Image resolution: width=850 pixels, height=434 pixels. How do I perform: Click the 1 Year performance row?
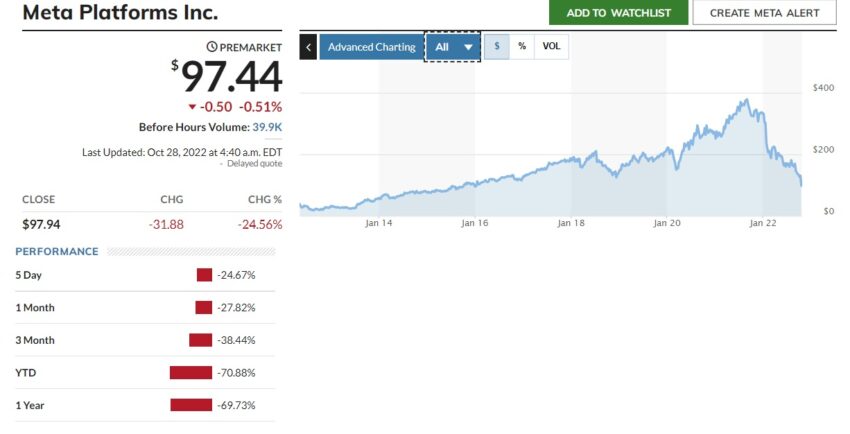(145, 405)
